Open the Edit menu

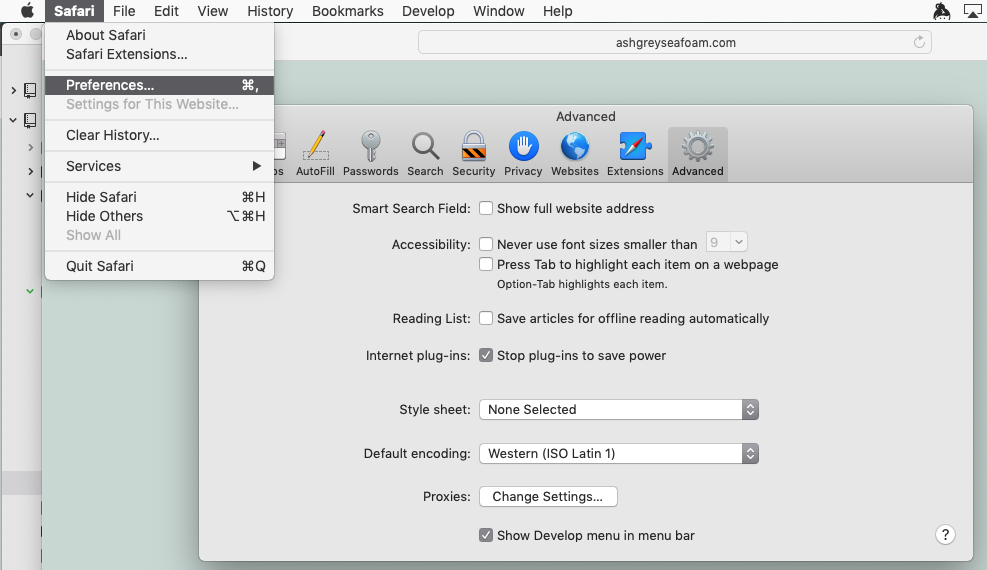pos(166,11)
